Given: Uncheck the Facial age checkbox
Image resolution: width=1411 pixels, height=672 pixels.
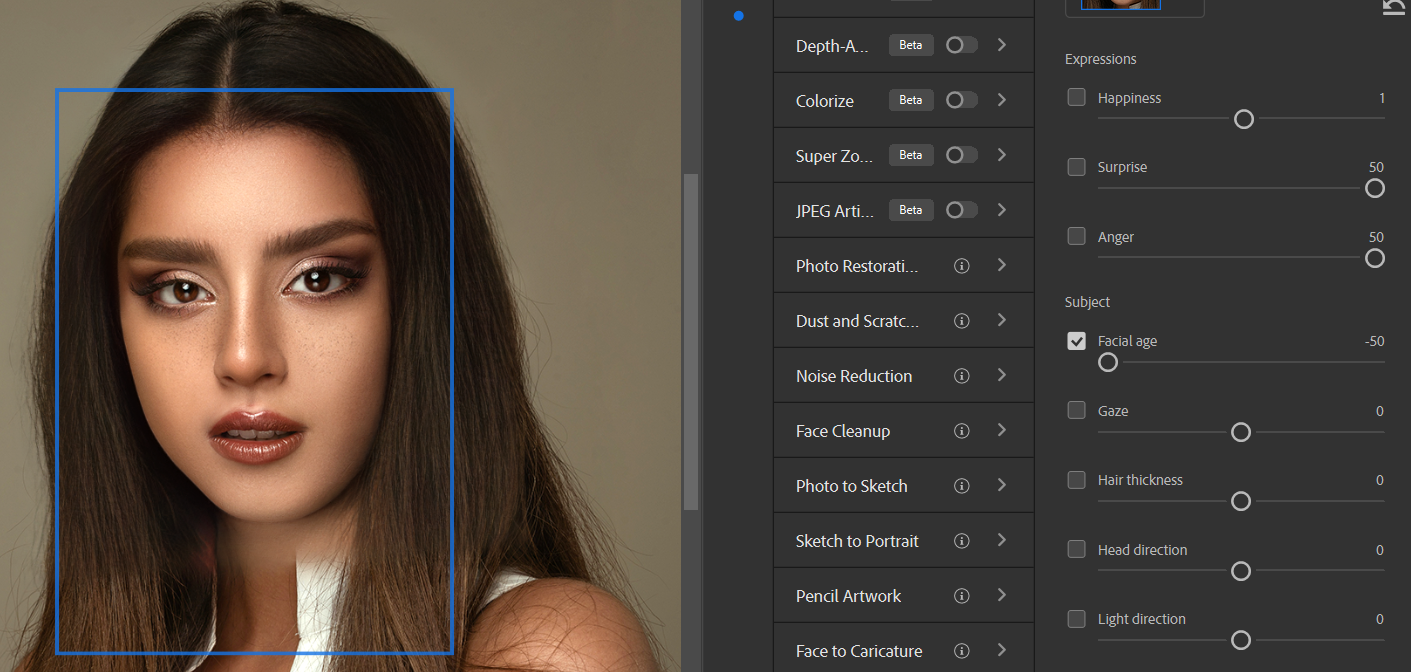Looking at the screenshot, I should 1076,341.
